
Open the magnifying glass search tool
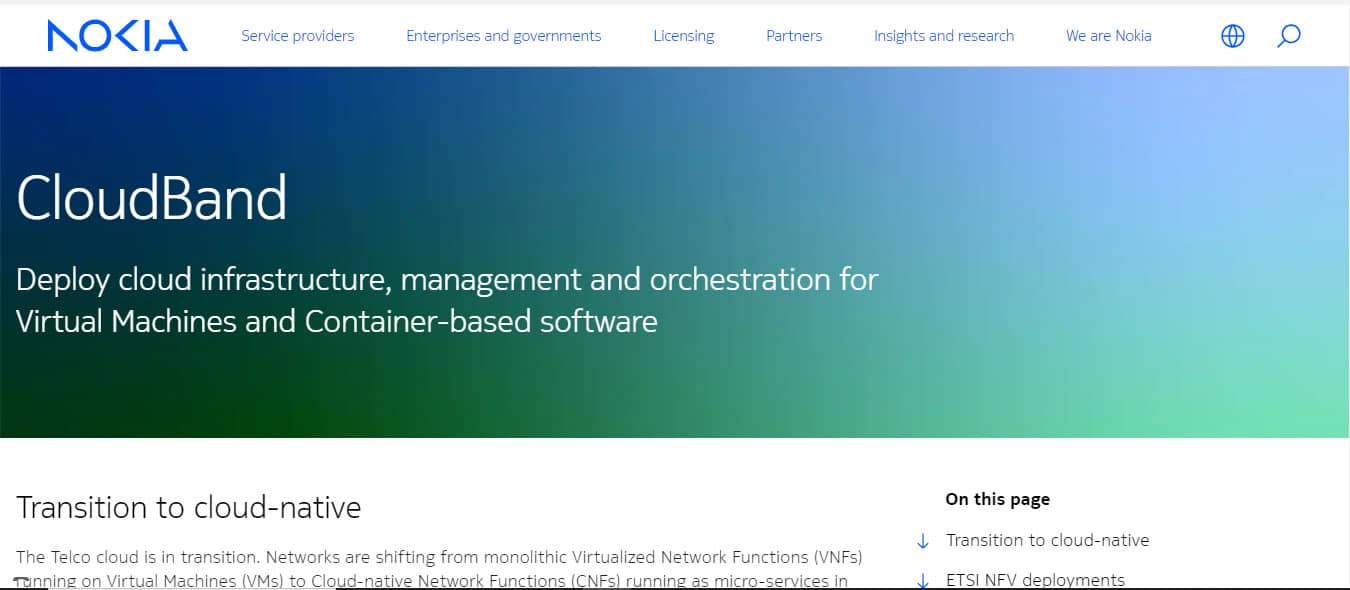pos(1289,35)
